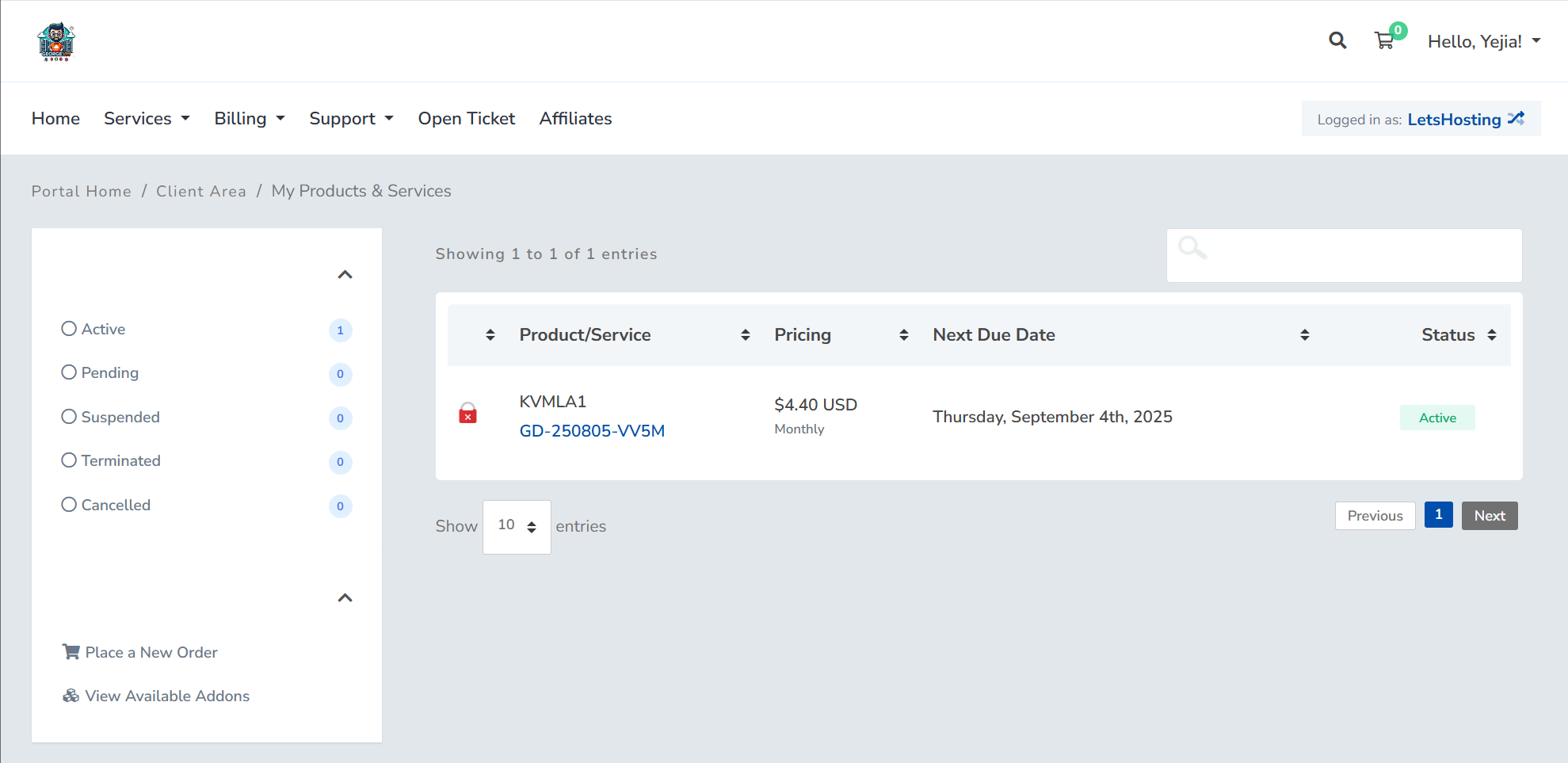Click the Client Area breadcrumb
Viewport: 1568px width, 763px height.
201,191
